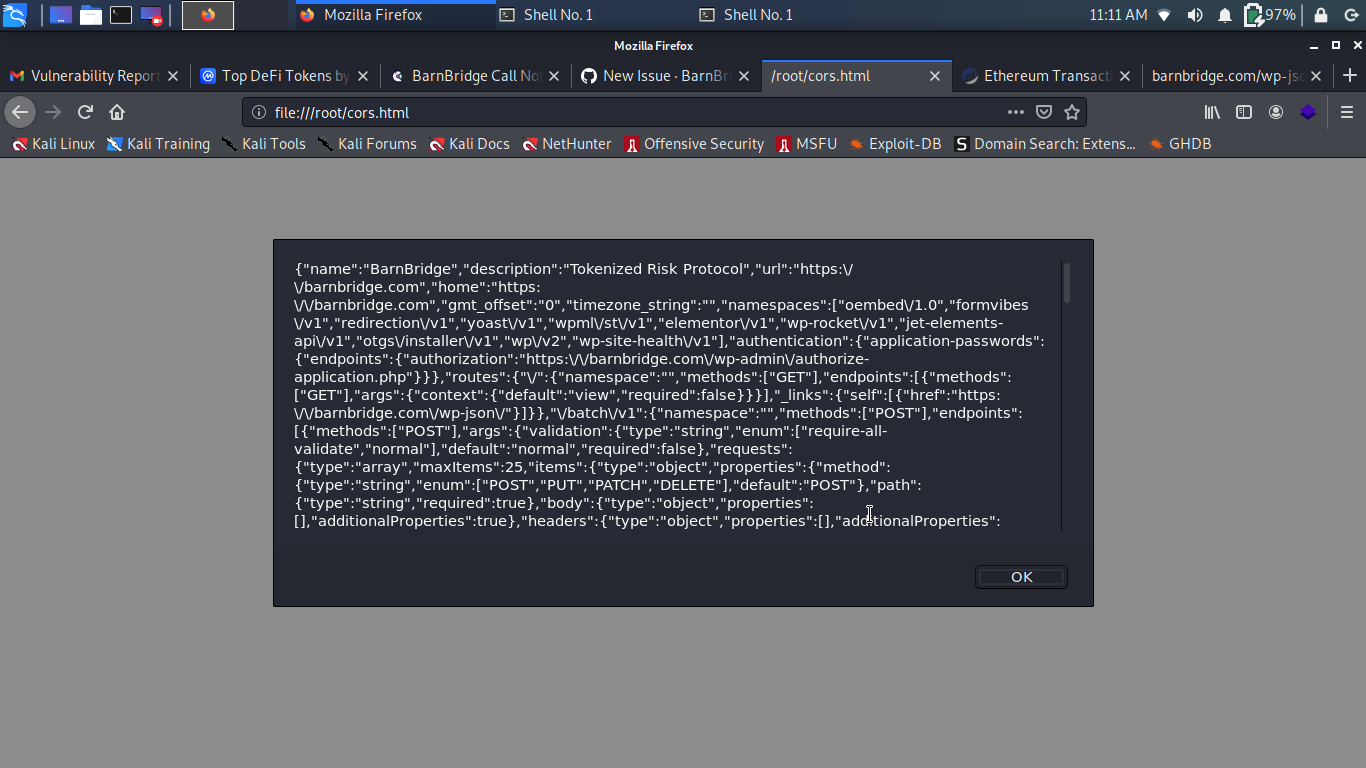
Task: Open Offensive Security bookmark
Action: pyautogui.click(x=694, y=144)
